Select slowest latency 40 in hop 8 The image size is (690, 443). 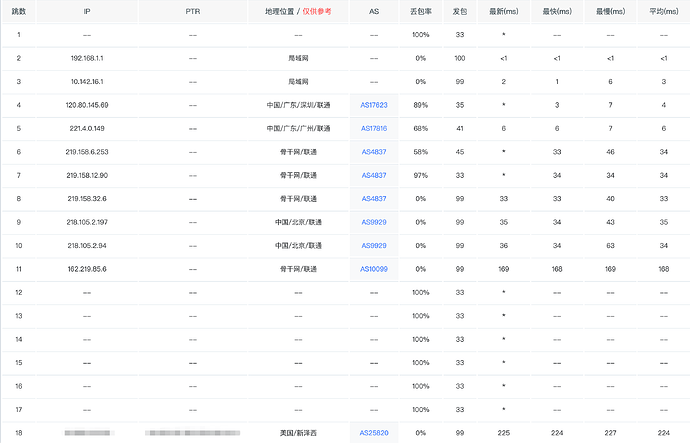610,198
